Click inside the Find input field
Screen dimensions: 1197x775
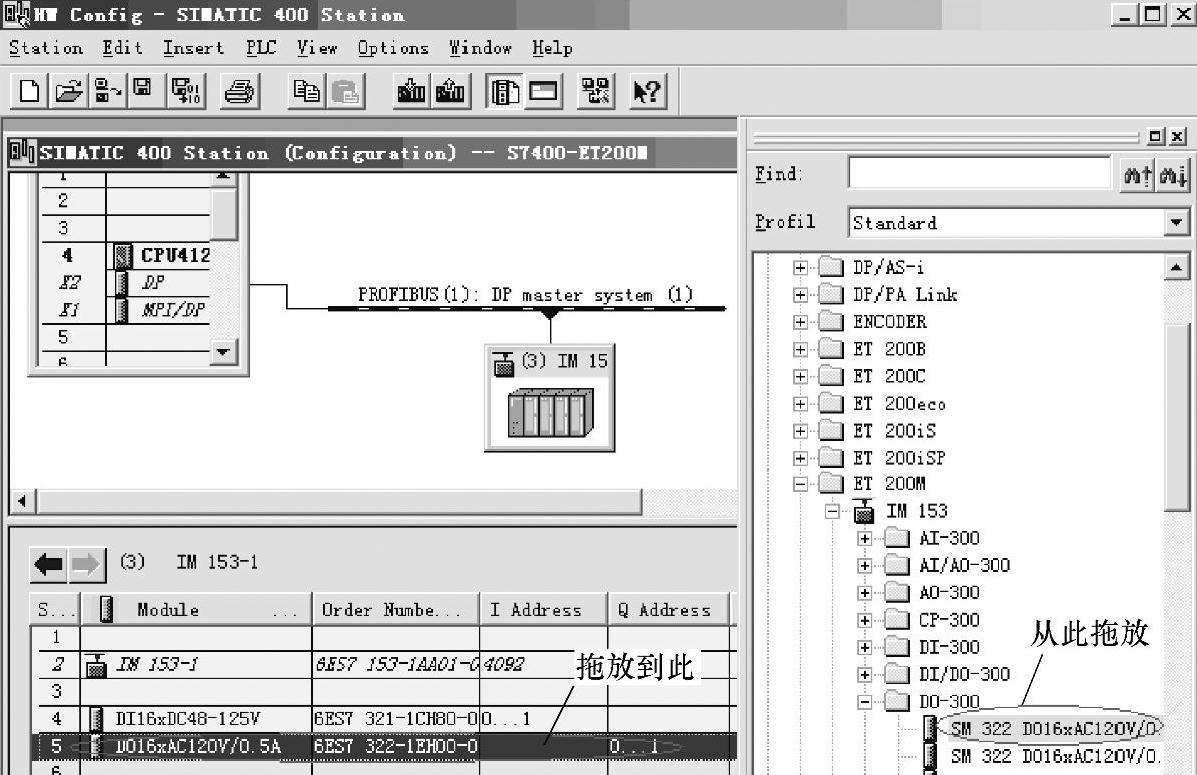(x=979, y=173)
